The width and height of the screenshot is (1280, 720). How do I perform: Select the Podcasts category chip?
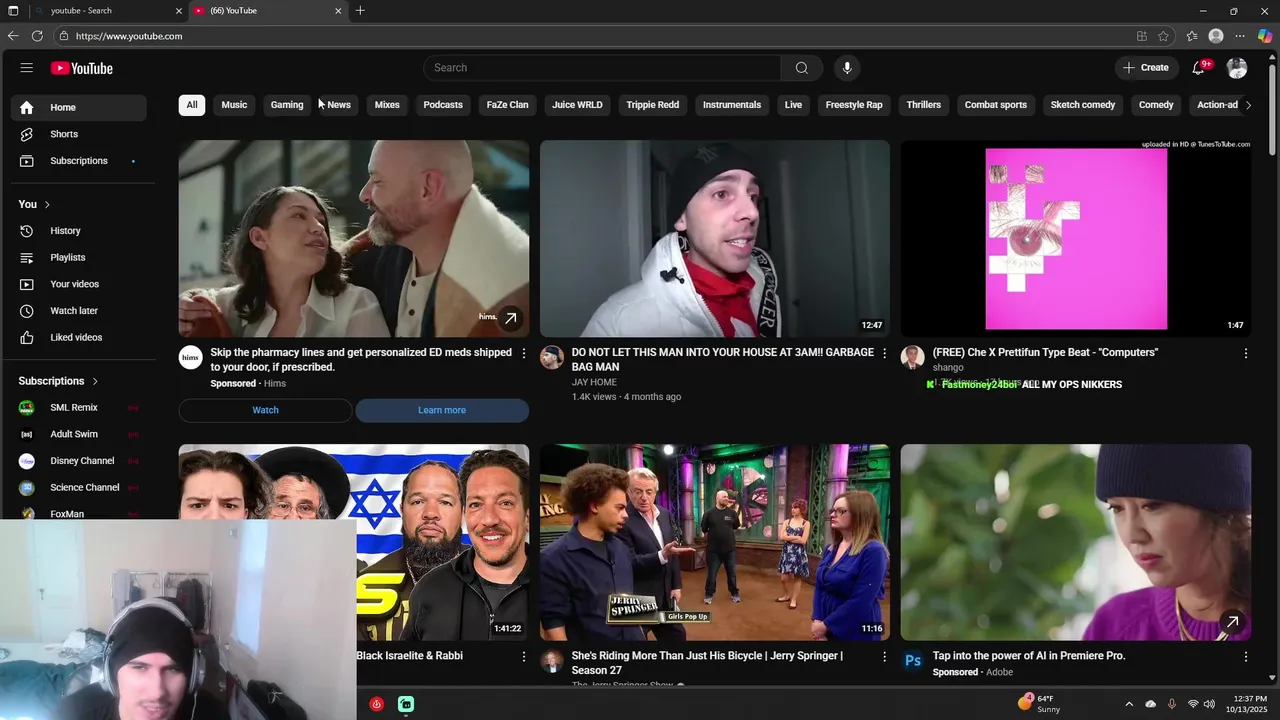point(443,105)
